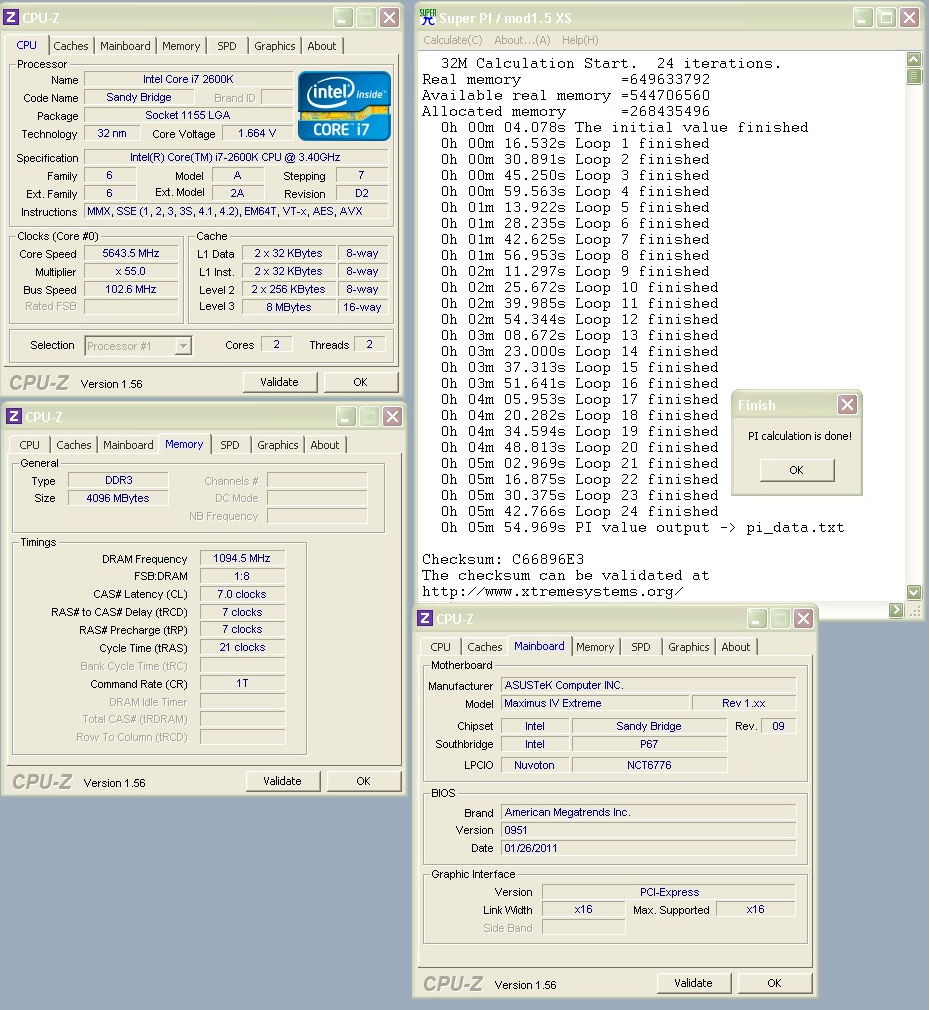Click Core Speed value 5643.5 MHz
930x1010 pixels.
tap(131, 253)
